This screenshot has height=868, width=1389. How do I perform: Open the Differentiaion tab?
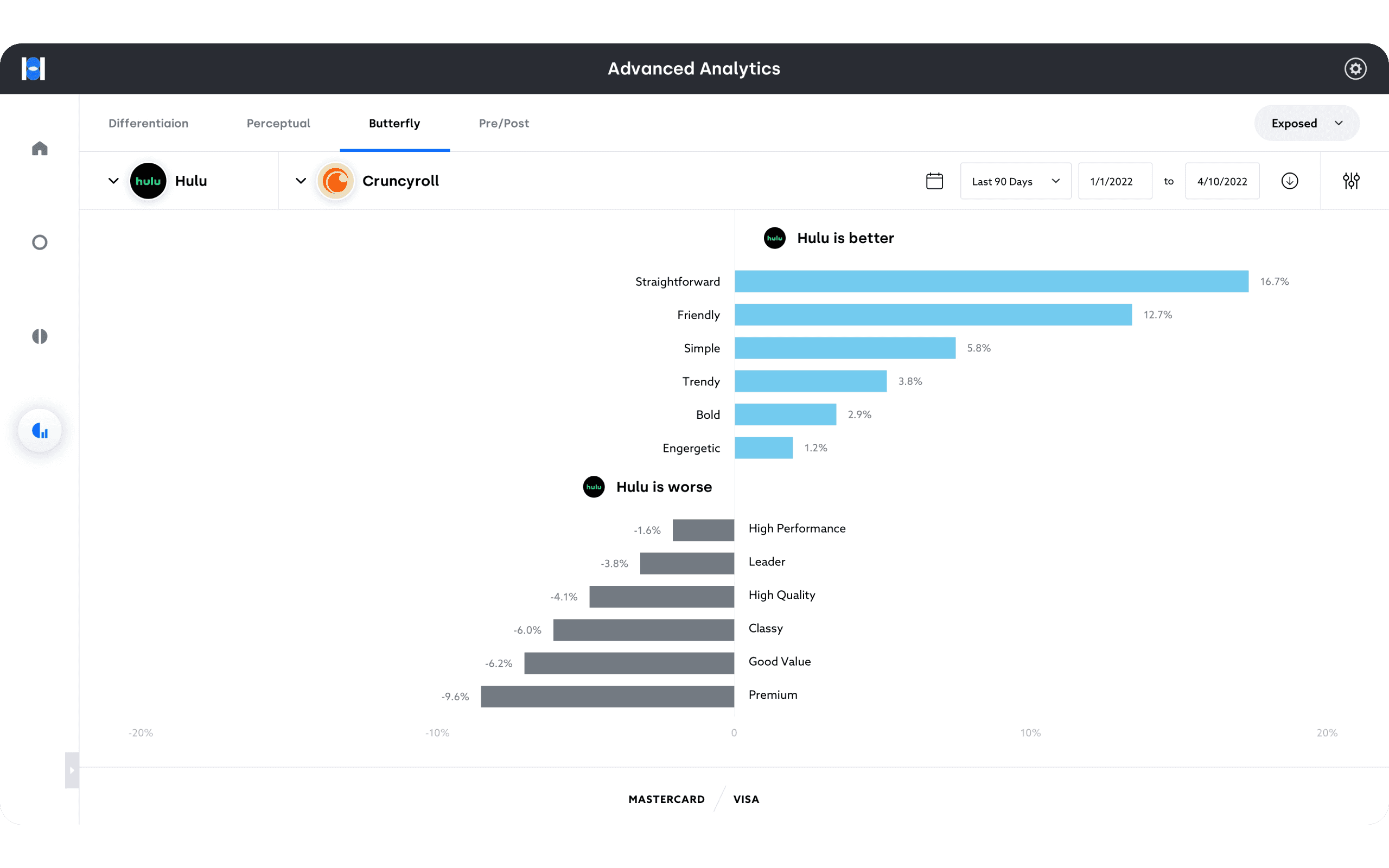[x=148, y=124]
